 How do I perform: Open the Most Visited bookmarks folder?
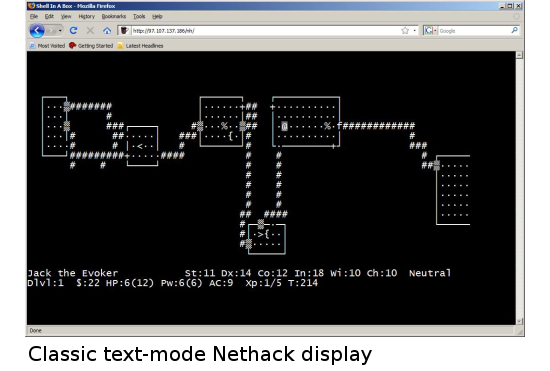click(47, 46)
